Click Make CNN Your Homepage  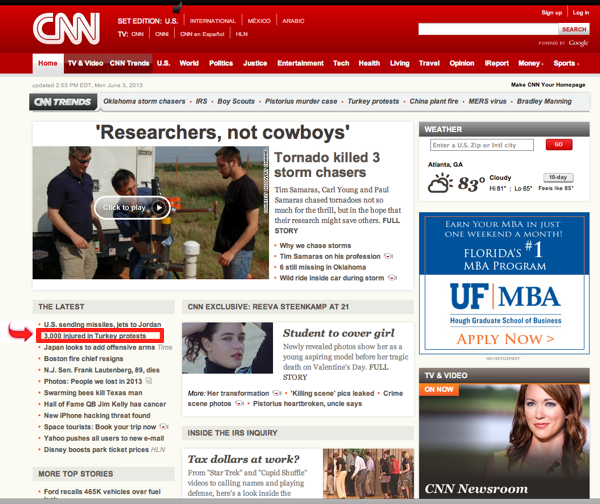pos(548,85)
